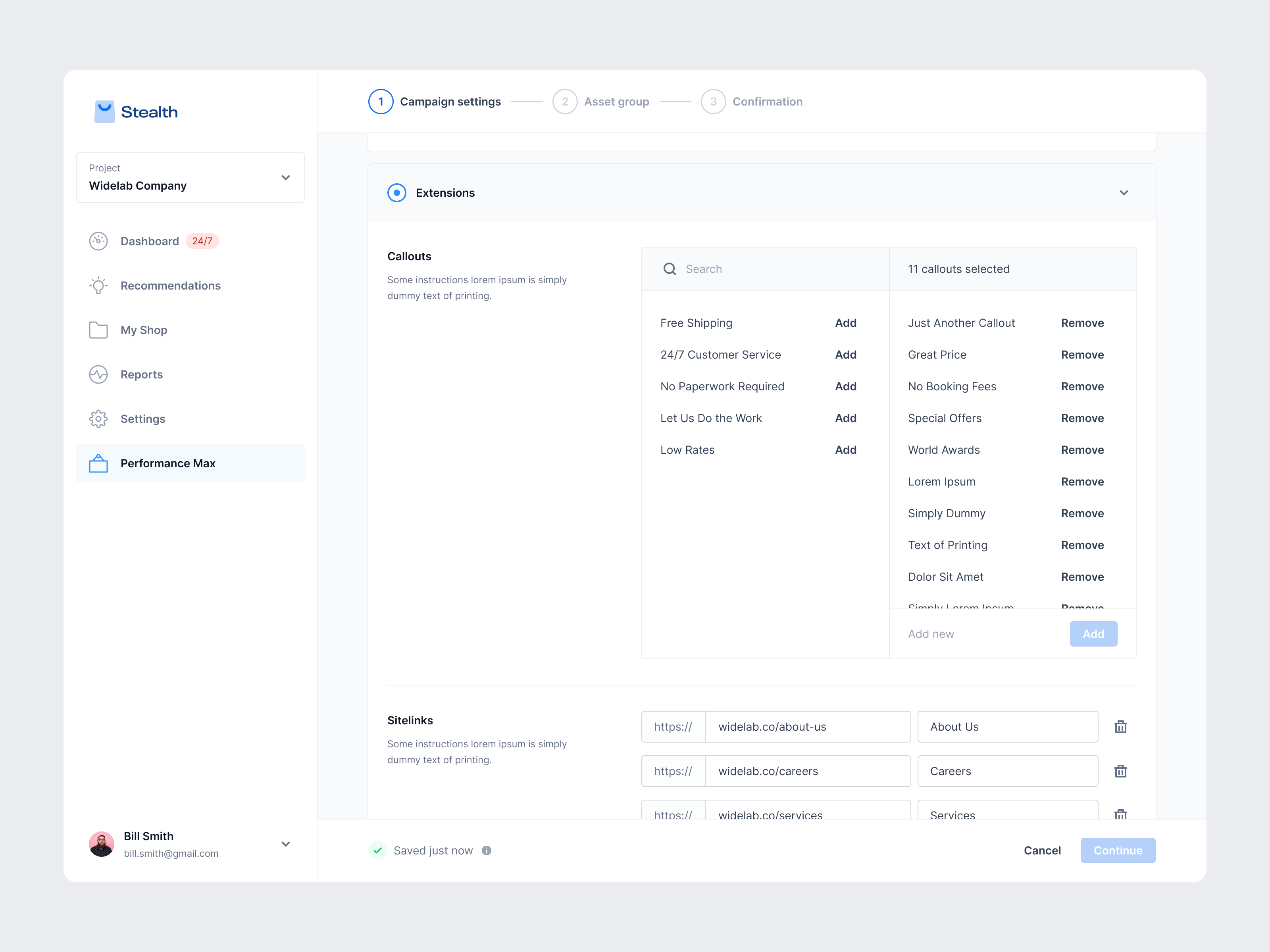Add the No Paperwork Required callout
This screenshot has height=952, width=1270.
click(x=845, y=386)
